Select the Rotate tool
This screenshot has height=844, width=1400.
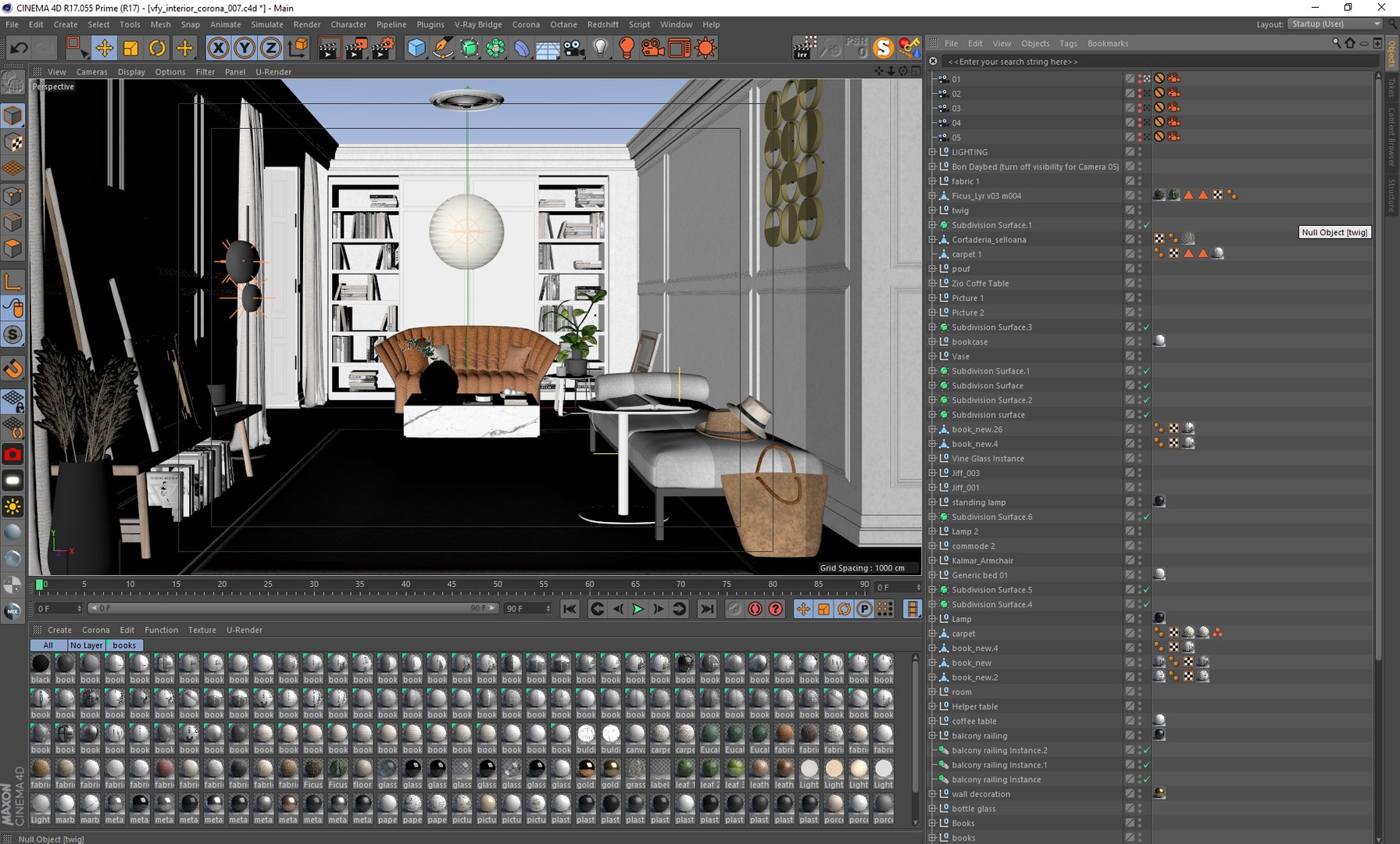point(157,48)
